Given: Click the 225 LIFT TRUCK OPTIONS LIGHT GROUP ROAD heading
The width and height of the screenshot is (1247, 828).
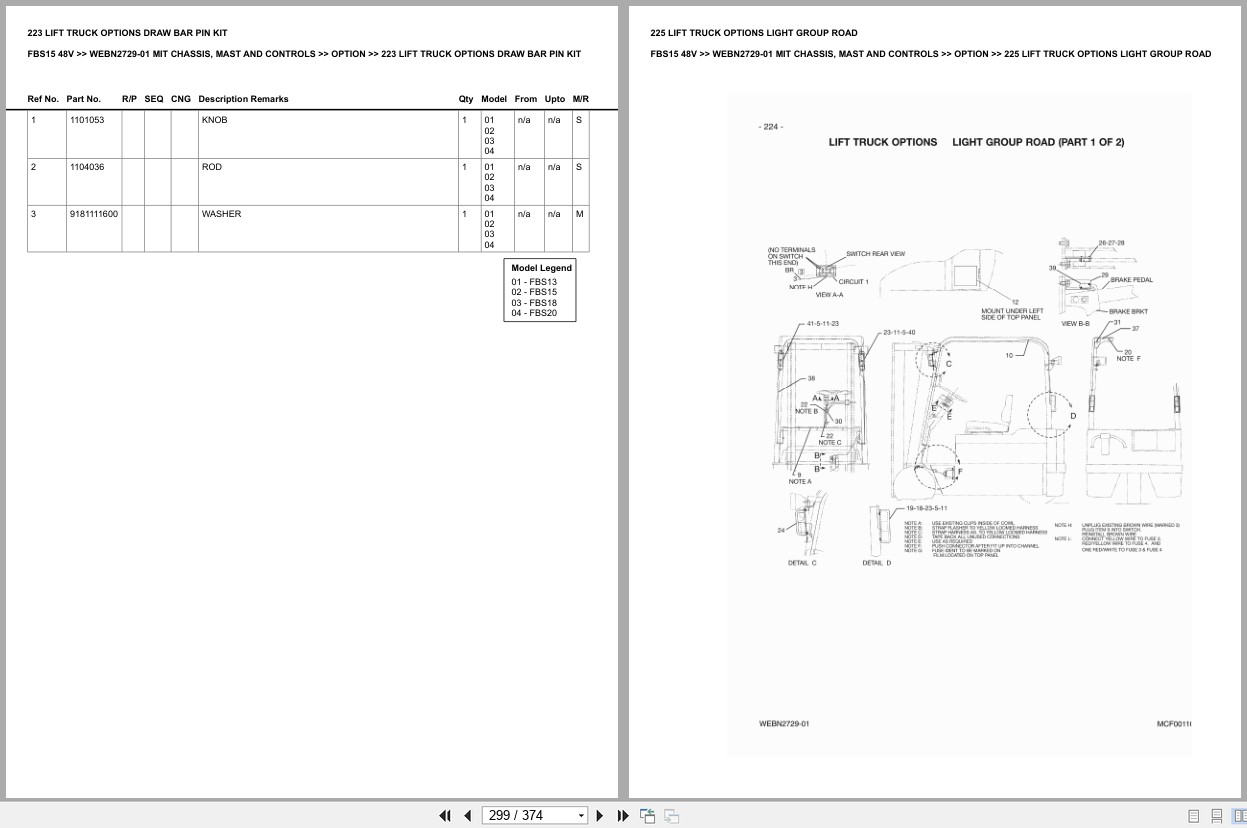Looking at the screenshot, I should (753, 33).
